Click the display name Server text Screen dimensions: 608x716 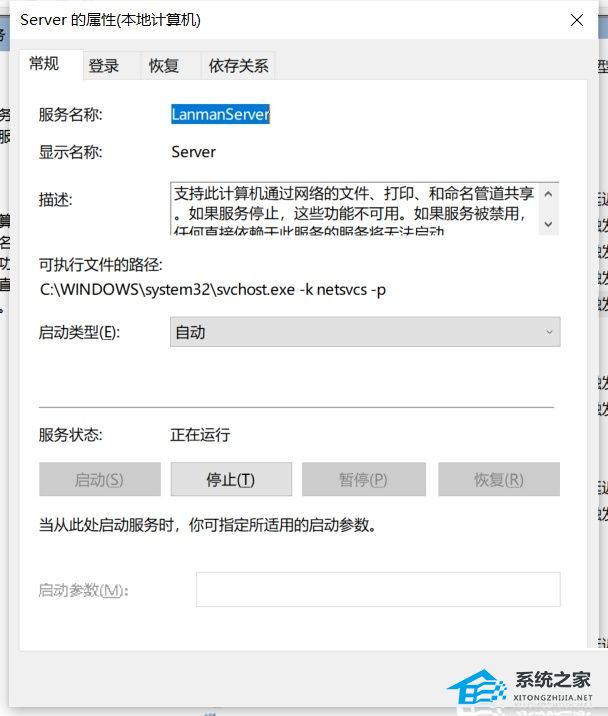194,153
